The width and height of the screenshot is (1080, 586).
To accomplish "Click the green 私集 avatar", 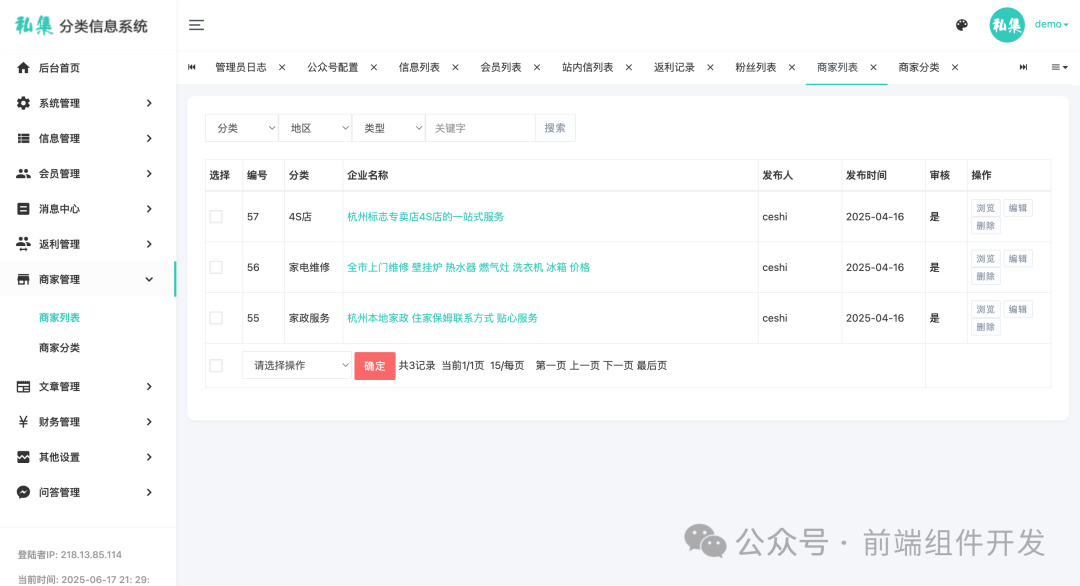I will point(1007,25).
